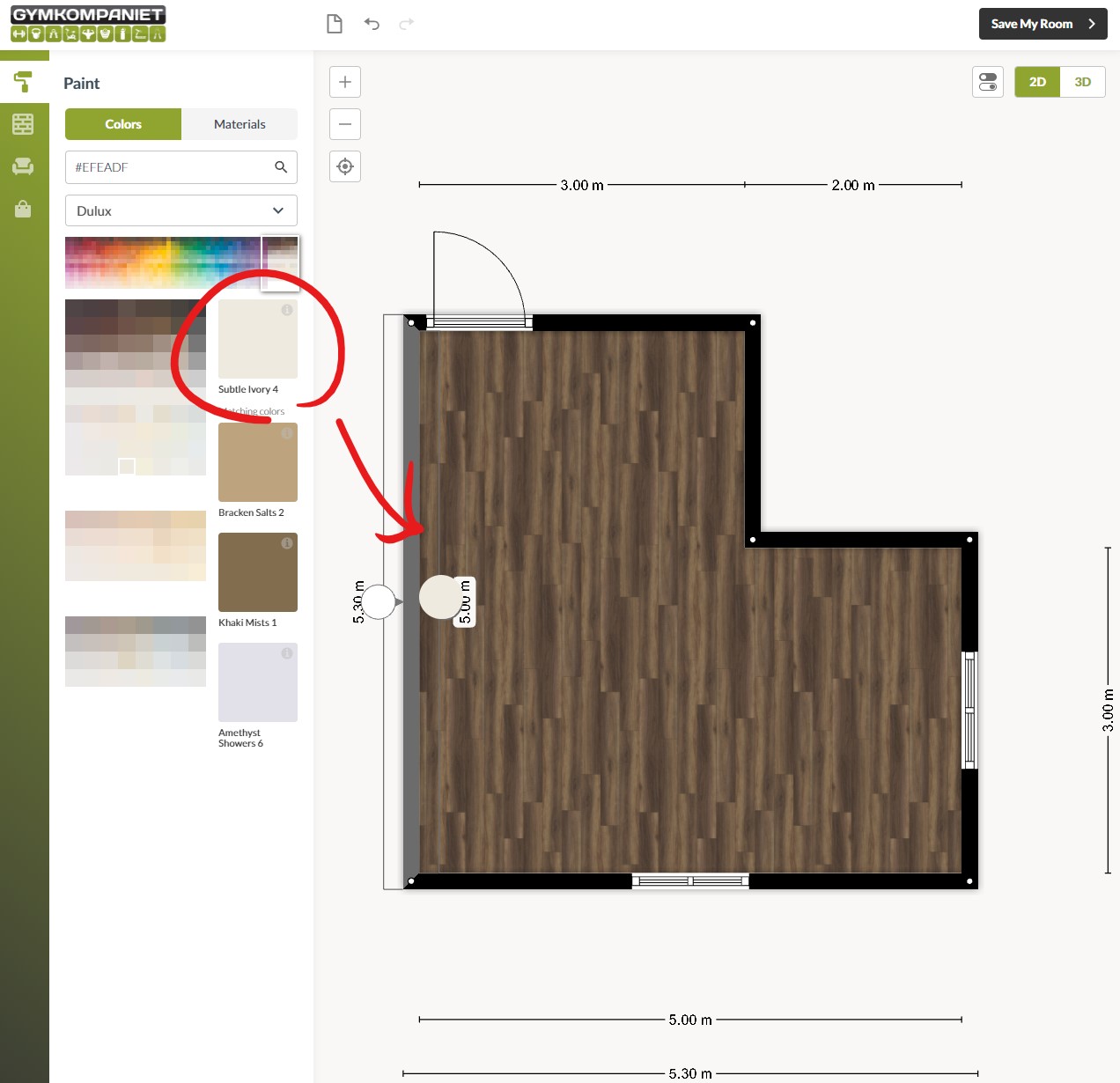
Task: Switch to 2D view
Action: click(x=1037, y=82)
